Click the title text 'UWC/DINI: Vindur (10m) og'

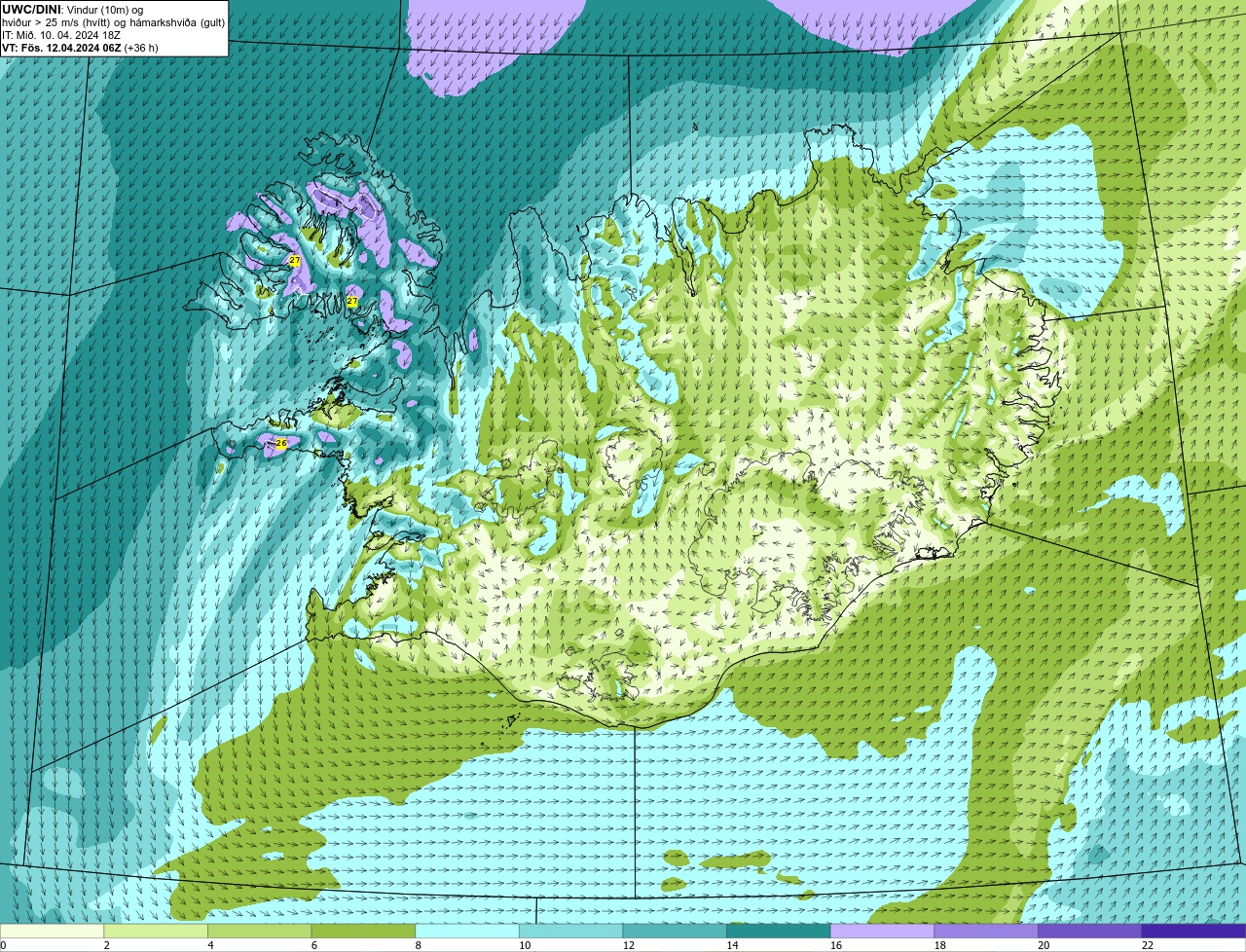pos(73,10)
